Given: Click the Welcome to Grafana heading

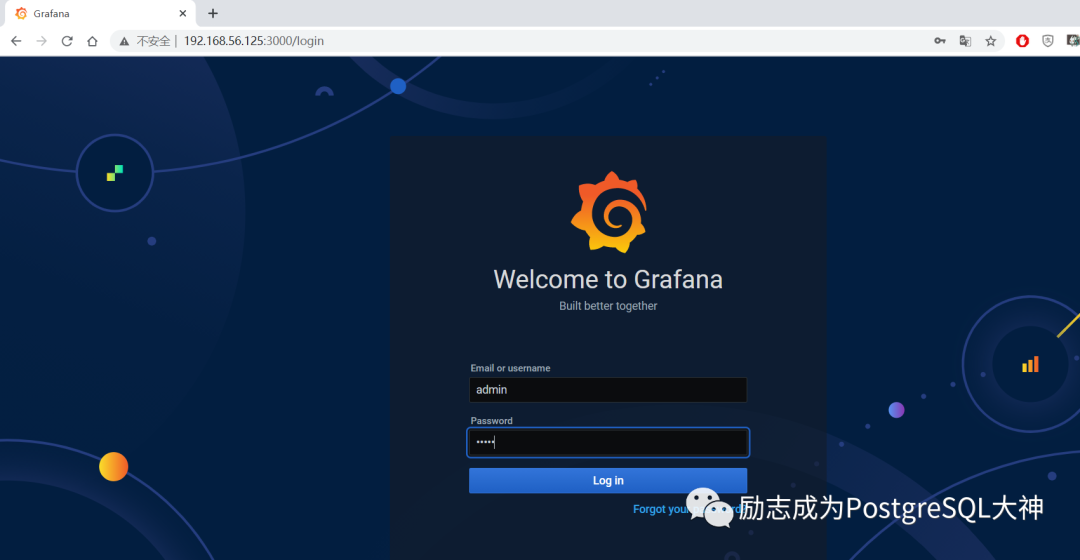Looking at the screenshot, I should 608,279.
